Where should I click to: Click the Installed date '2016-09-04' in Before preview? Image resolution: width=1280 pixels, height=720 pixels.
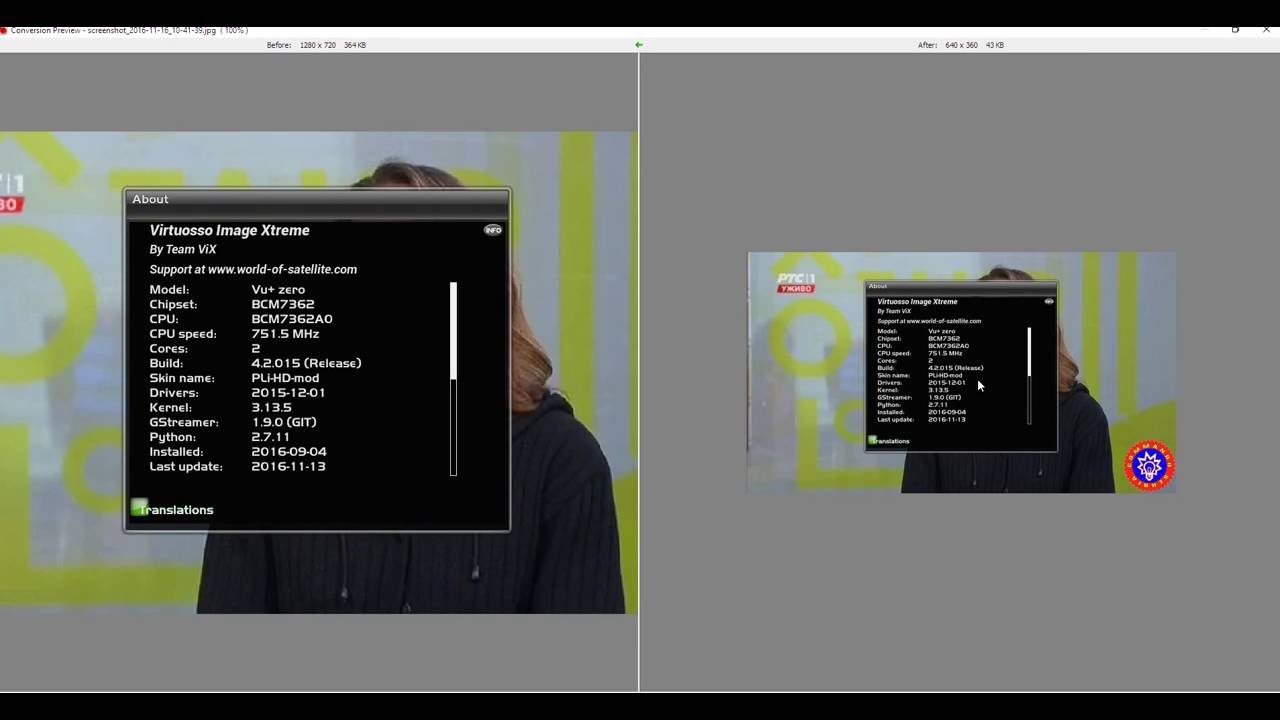[289, 452]
